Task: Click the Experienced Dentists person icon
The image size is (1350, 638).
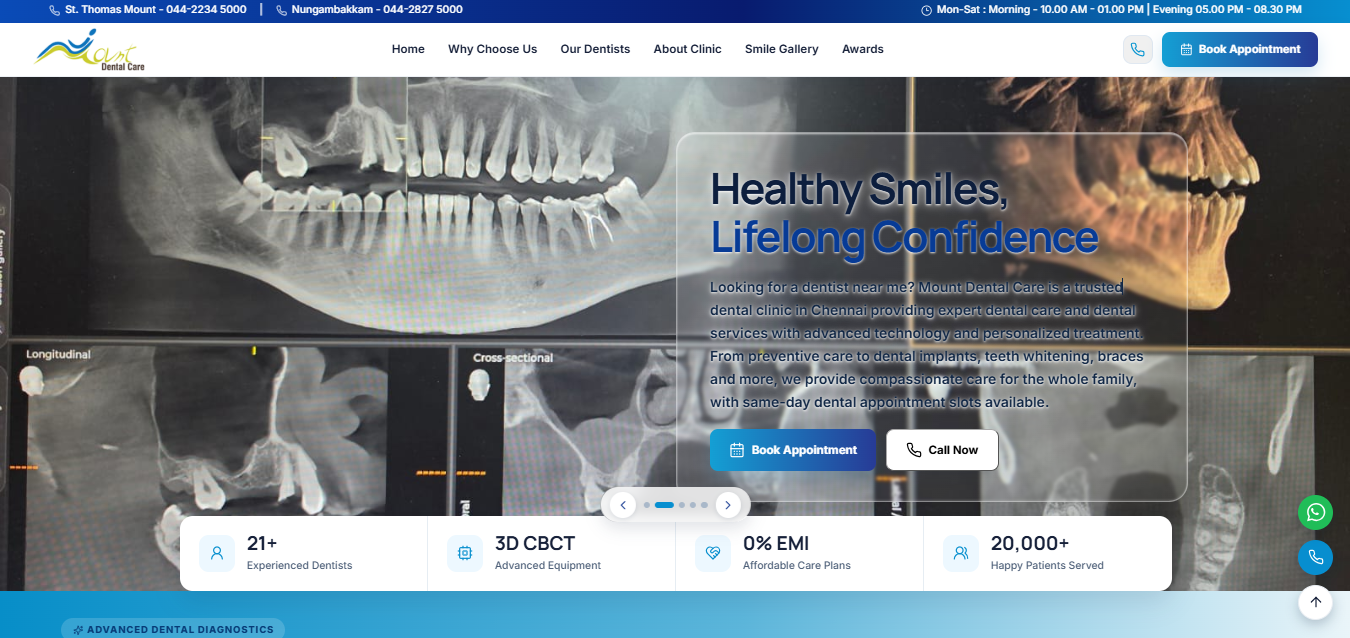Action: coord(217,553)
